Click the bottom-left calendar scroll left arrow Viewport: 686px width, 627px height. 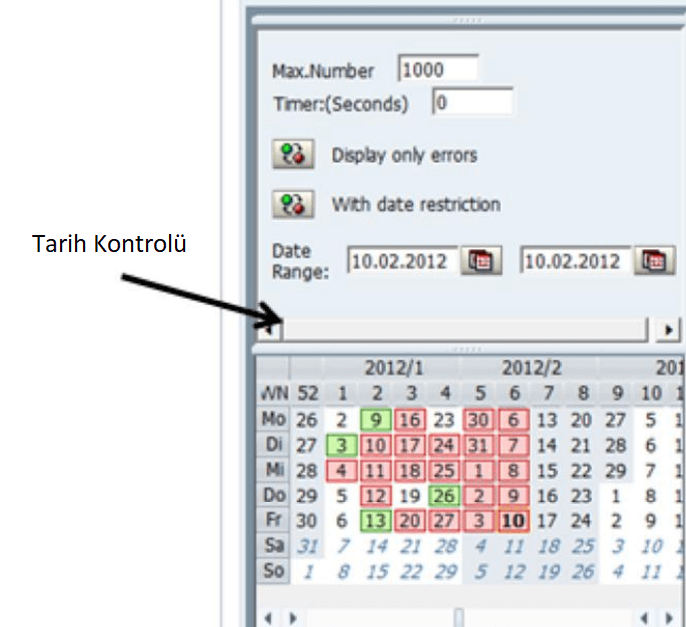pos(265,619)
